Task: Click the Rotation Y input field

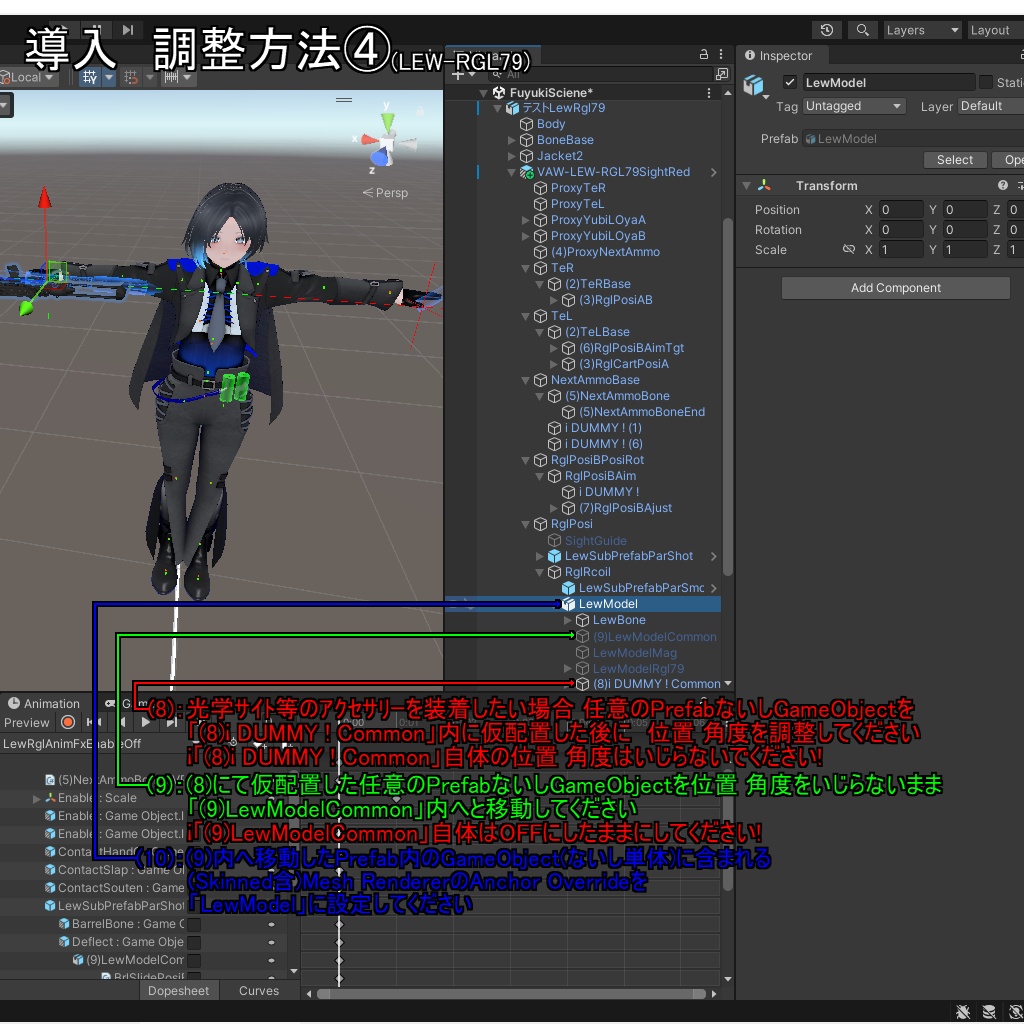Action: (x=965, y=230)
